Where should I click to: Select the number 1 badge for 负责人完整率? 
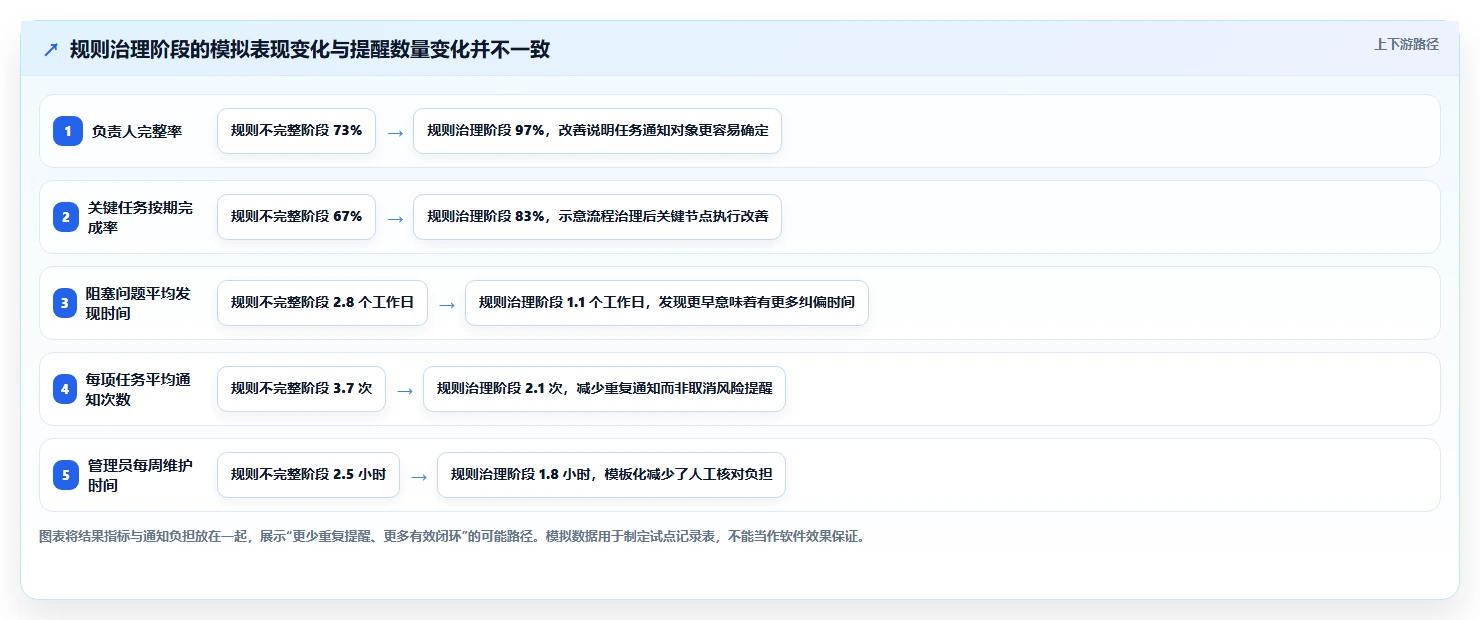point(67,131)
